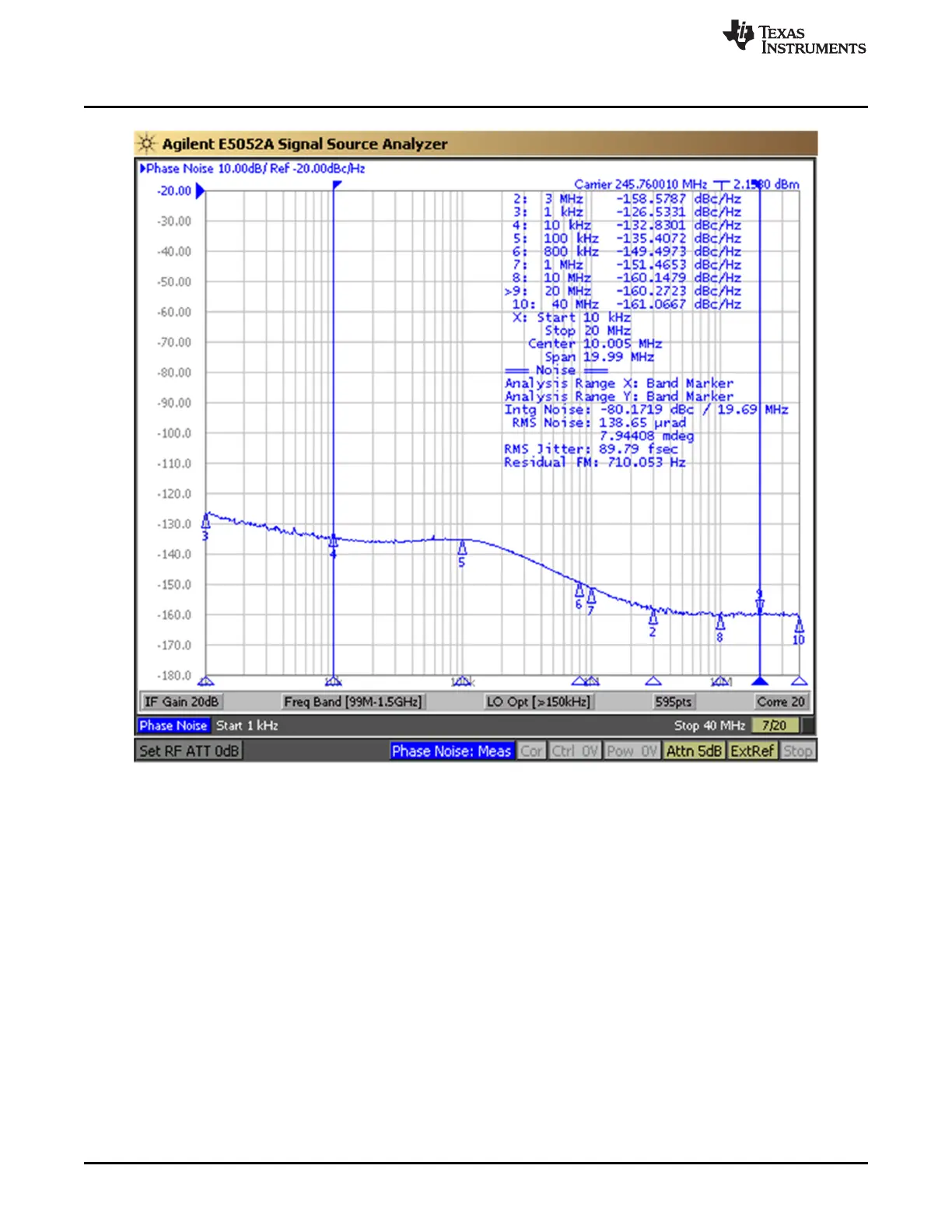Click the marker 10 readout '-161.0667 dBc/Hz'
Image resolution: width=952 pixels, height=1232 pixels.
pyautogui.click(x=678, y=304)
